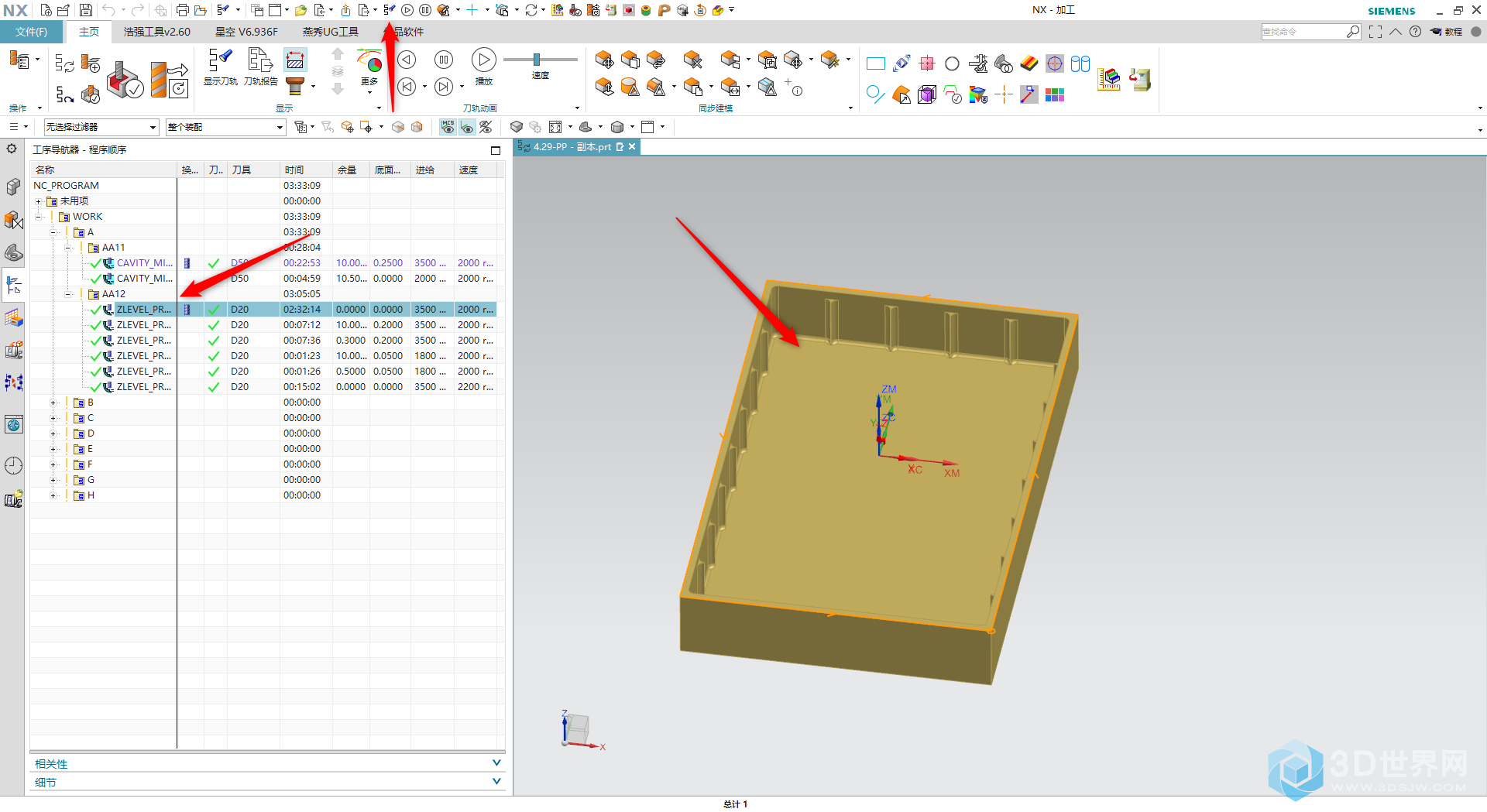
Task: Click the fullscreen toggle icon near search
Action: click(1375, 32)
